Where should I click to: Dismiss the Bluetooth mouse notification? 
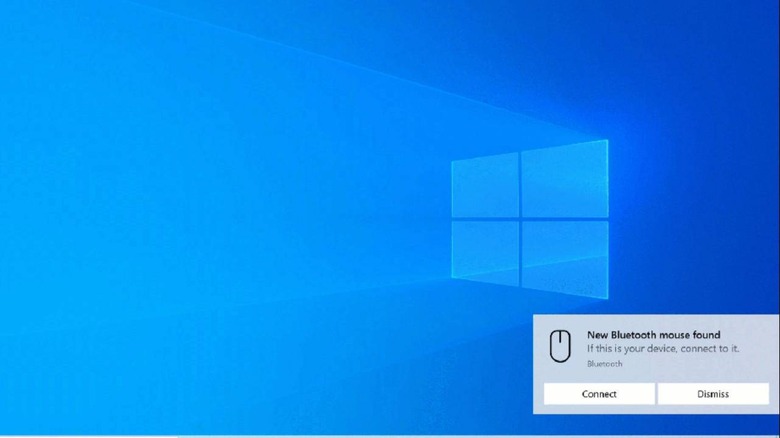[713, 394]
